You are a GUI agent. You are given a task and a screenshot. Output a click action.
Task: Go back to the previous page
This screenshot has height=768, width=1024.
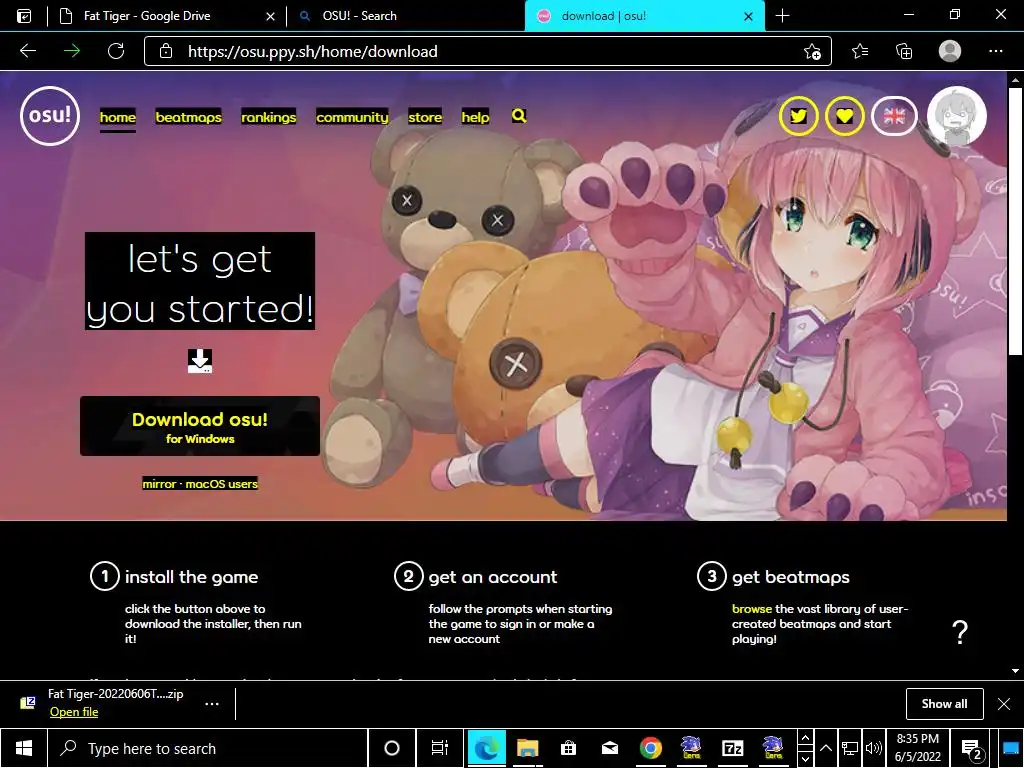pos(27,51)
